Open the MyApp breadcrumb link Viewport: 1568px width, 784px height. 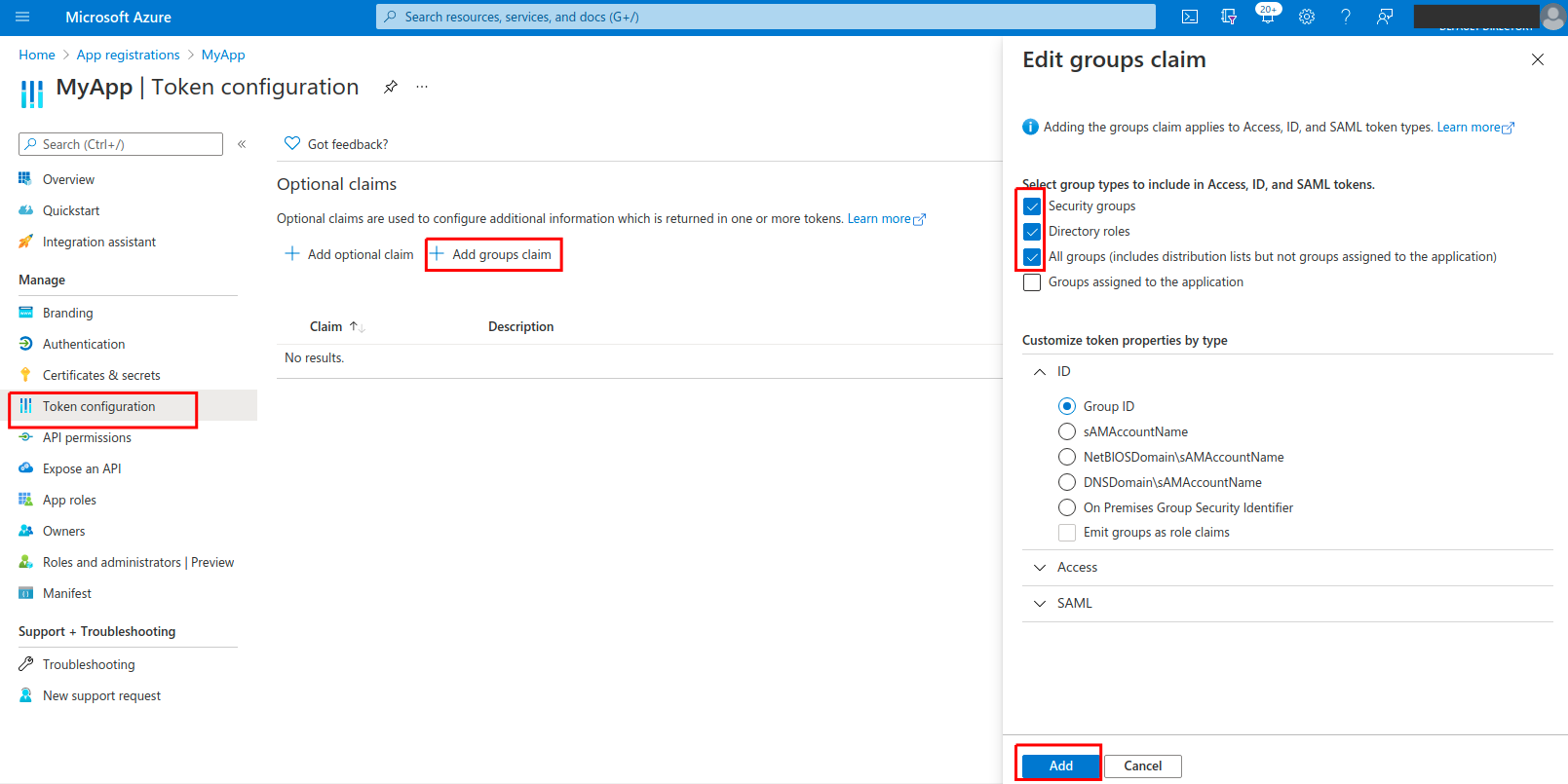point(223,55)
